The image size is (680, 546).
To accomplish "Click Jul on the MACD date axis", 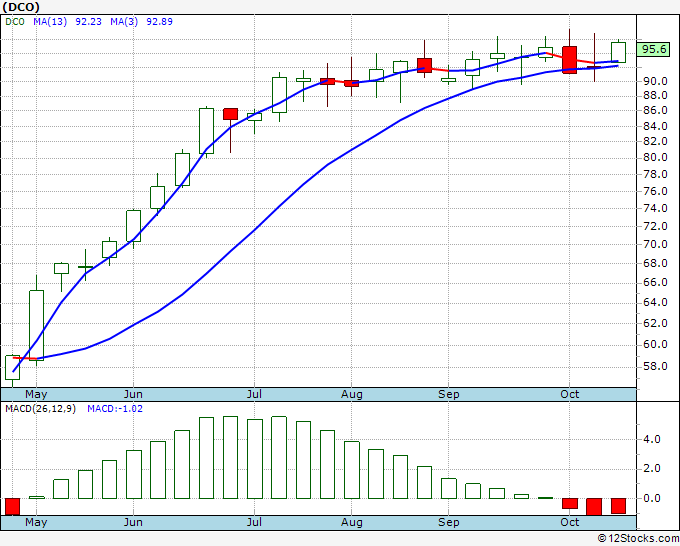I will (x=254, y=522).
